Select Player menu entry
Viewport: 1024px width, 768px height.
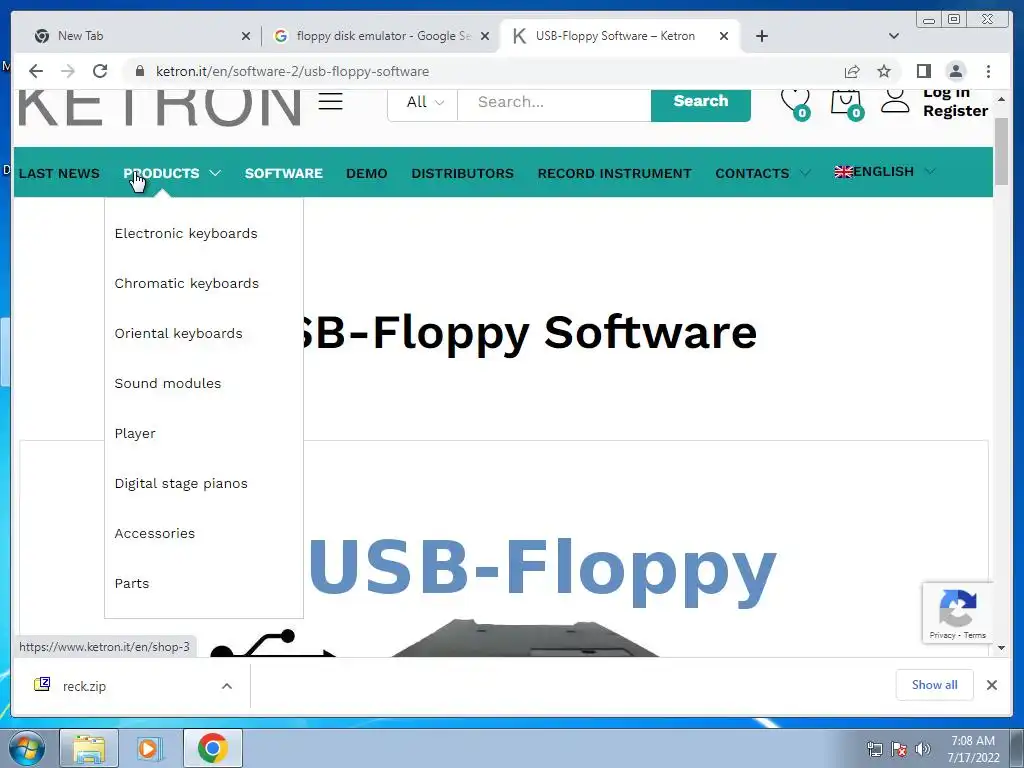135,434
